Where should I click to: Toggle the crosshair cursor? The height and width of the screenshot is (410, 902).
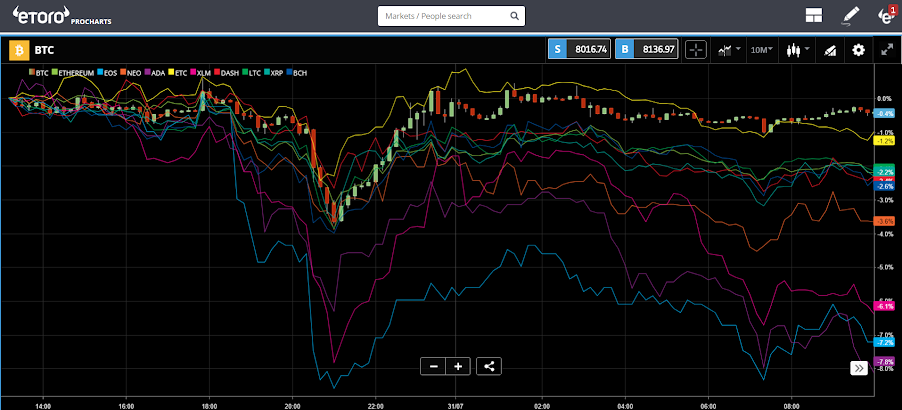(695, 50)
